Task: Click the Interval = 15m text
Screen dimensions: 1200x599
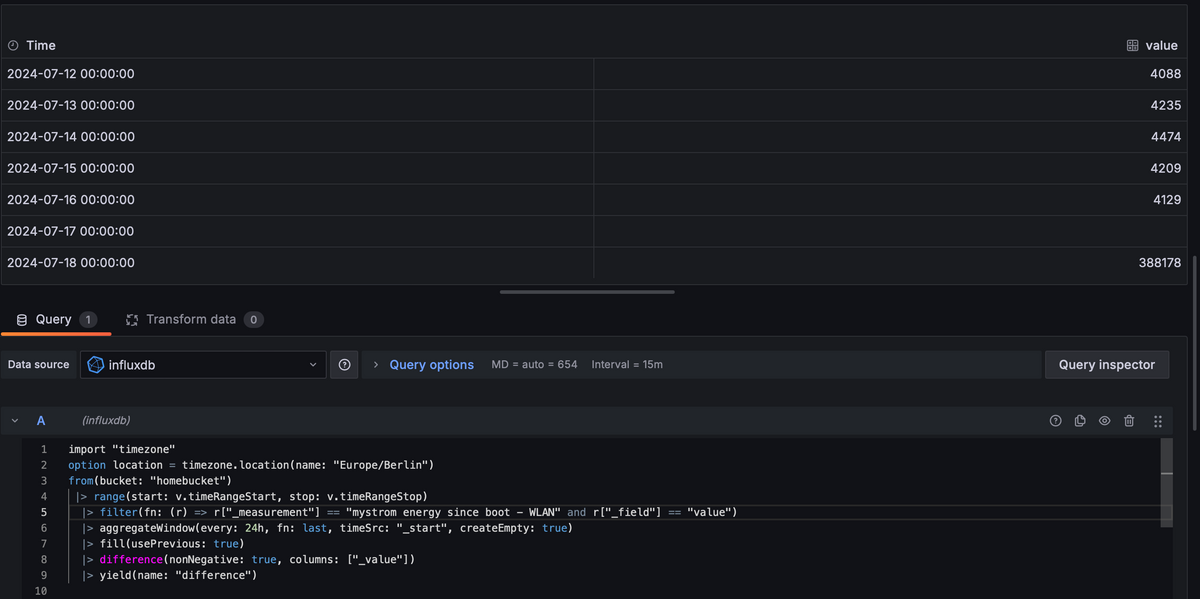Action: point(627,365)
